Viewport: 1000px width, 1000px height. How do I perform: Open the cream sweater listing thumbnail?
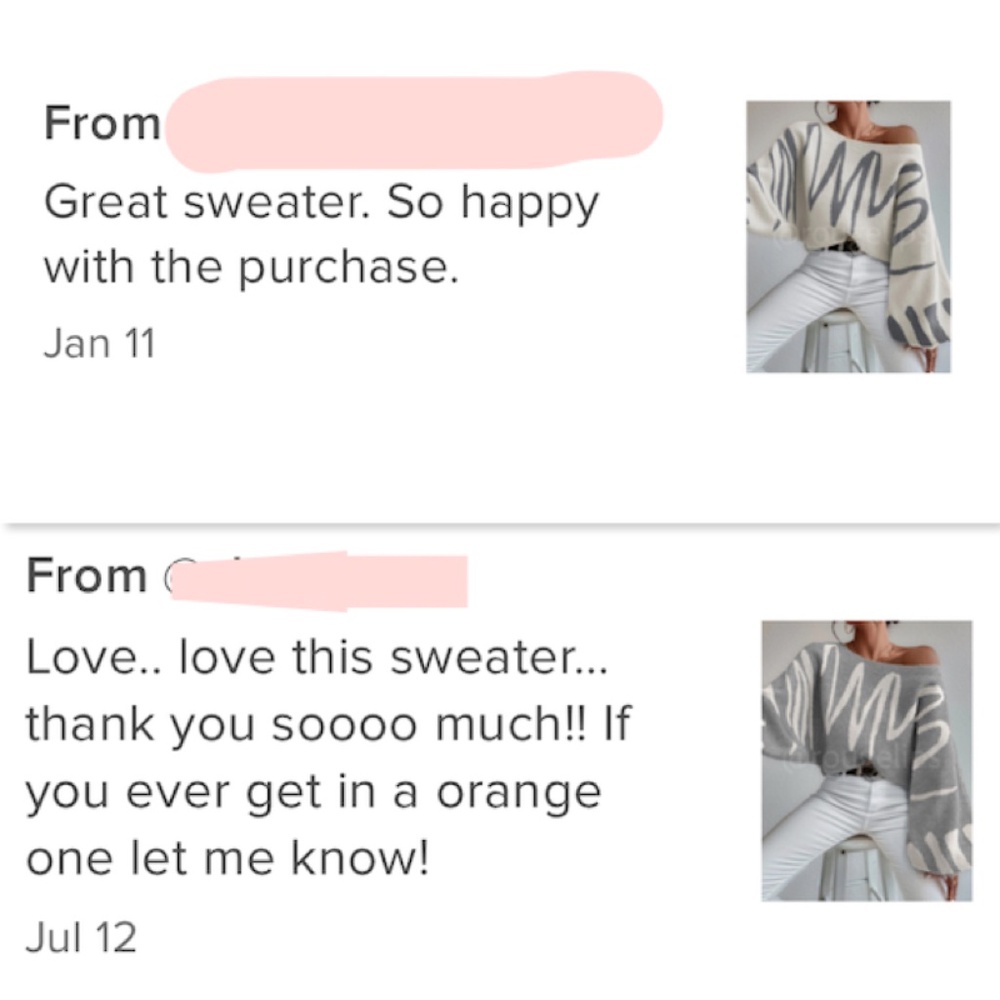click(x=848, y=237)
